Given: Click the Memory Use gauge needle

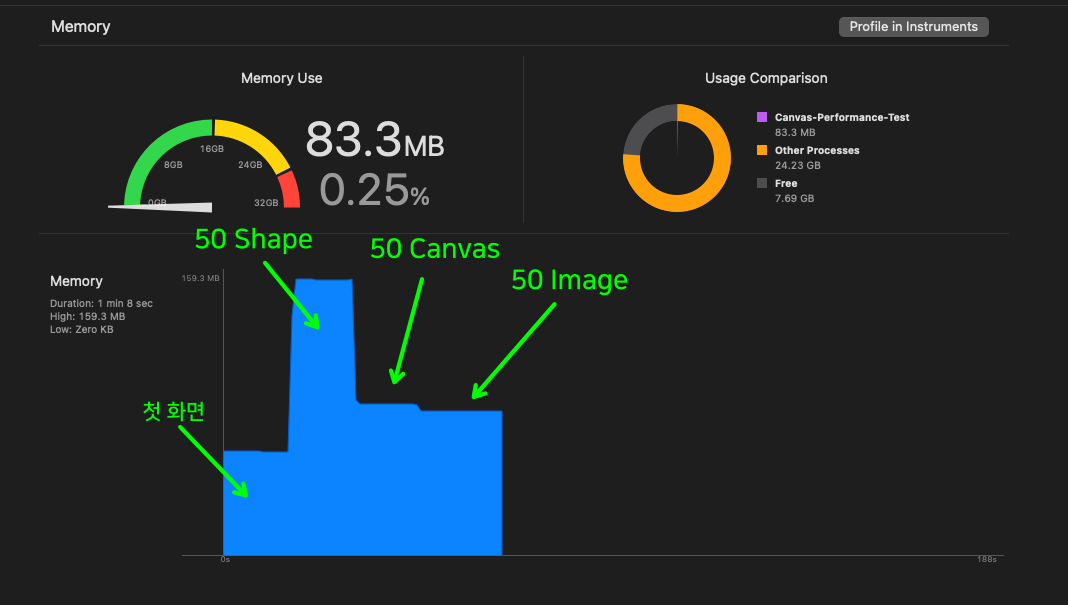Looking at the screenshot, I should [x=160, y=206].
